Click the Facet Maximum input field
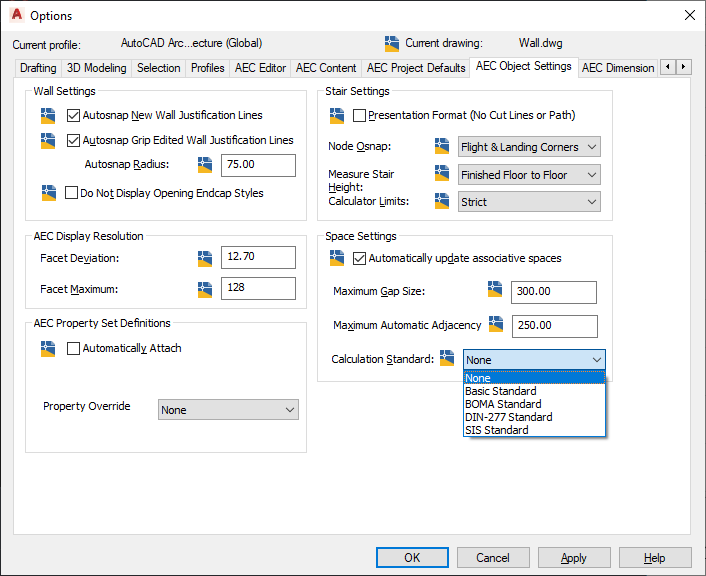Viewport: 706px width, 576px height. pyautogui.click(x=258, y=288)
